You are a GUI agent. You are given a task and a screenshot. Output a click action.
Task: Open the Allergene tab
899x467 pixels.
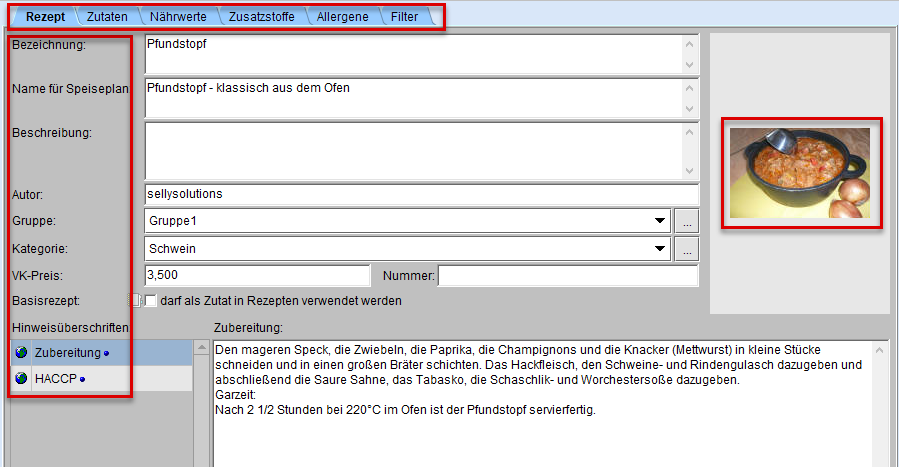pyautogui.click(x=342, y=17)
